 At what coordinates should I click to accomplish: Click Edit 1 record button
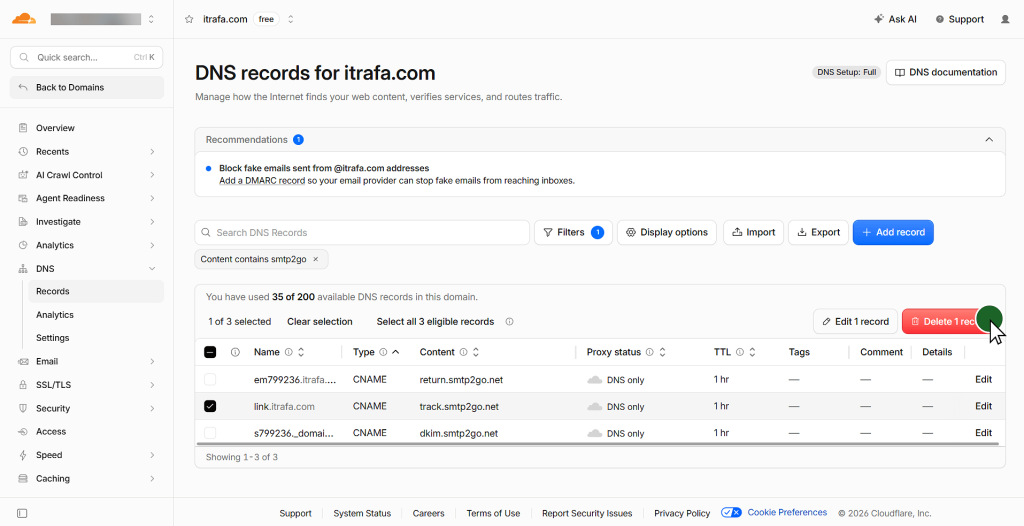point(855,321)
